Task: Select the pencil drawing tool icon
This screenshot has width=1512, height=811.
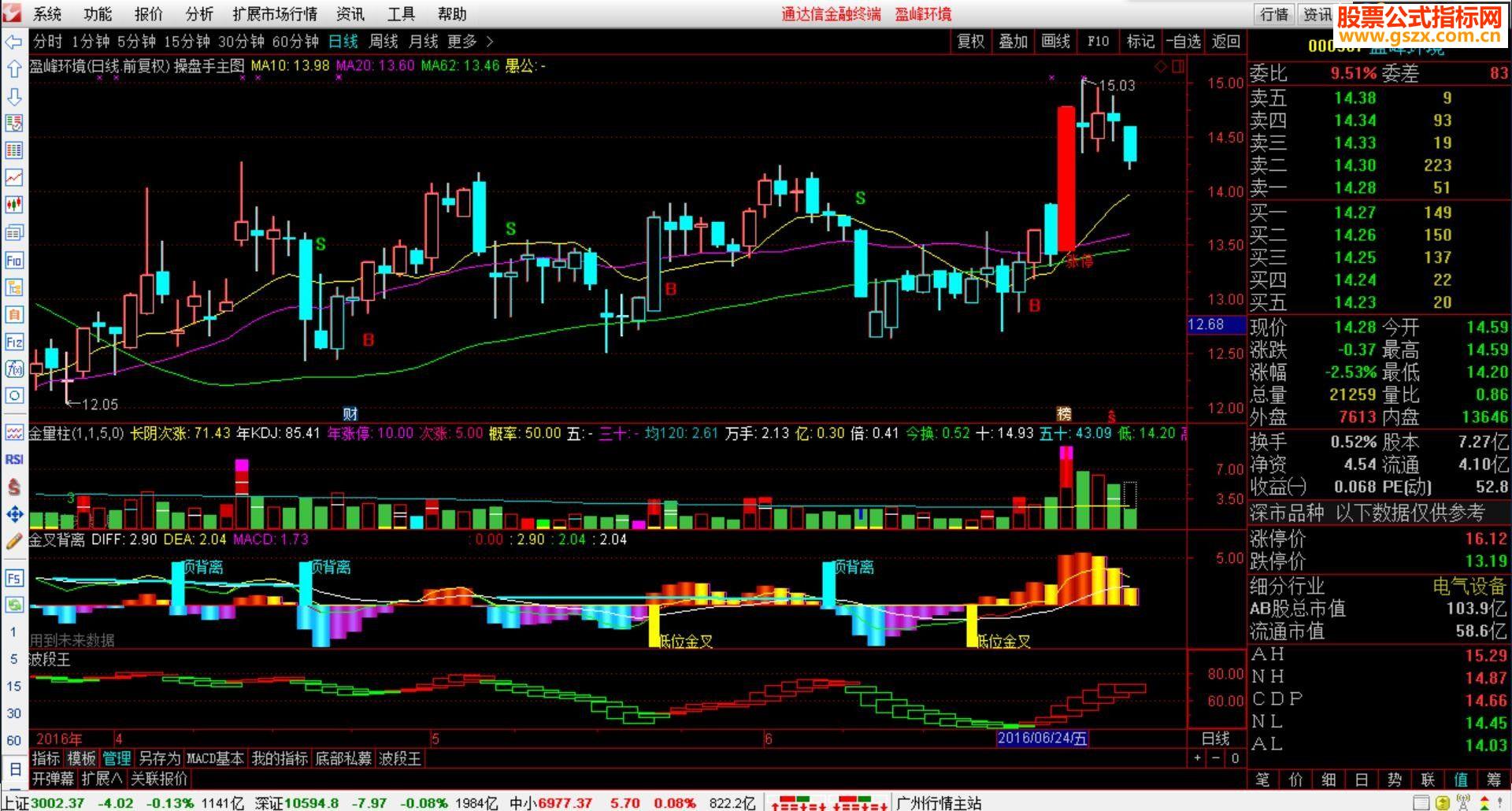Action: [x=14, y=541]
